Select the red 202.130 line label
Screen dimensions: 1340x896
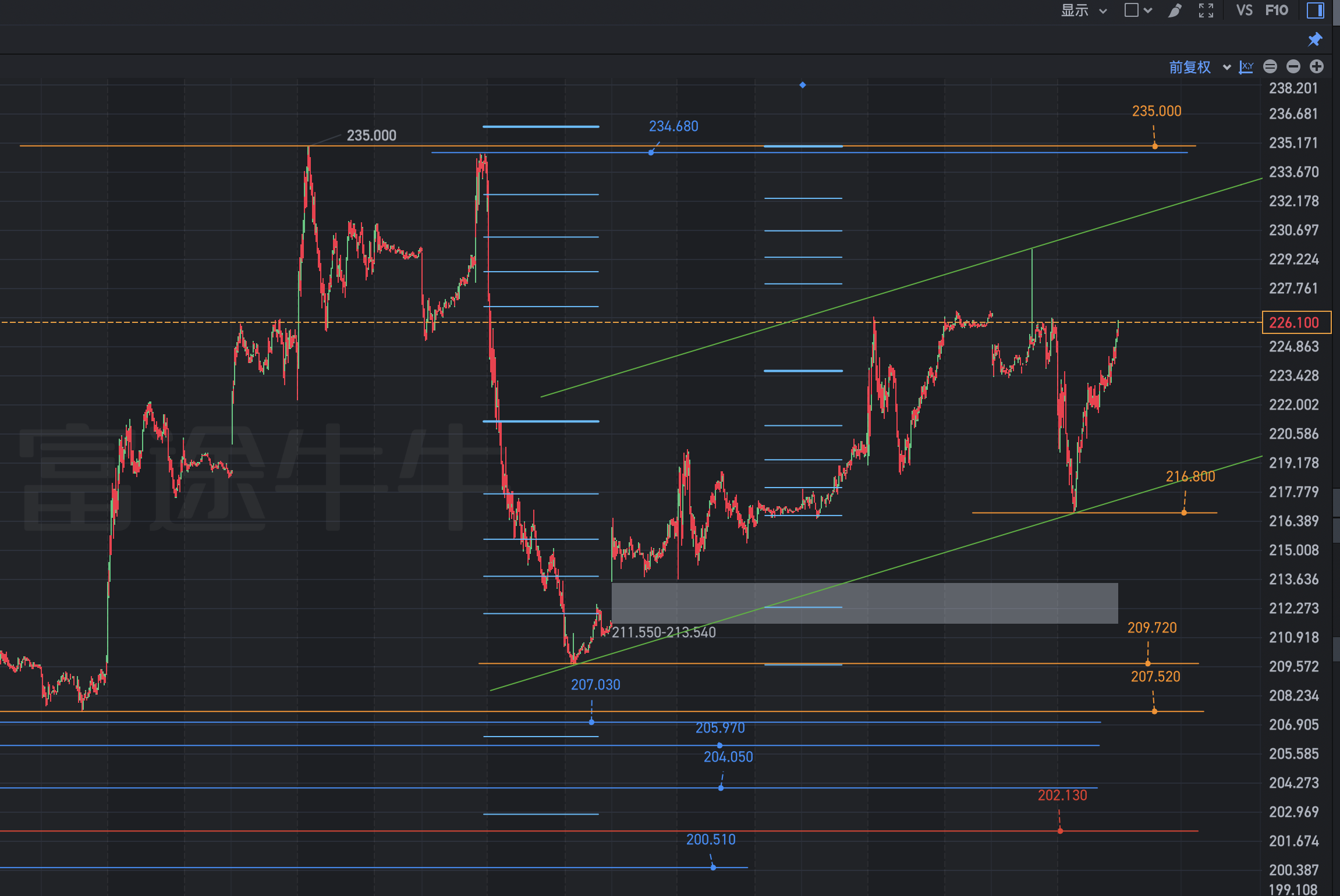[1062, 795]
